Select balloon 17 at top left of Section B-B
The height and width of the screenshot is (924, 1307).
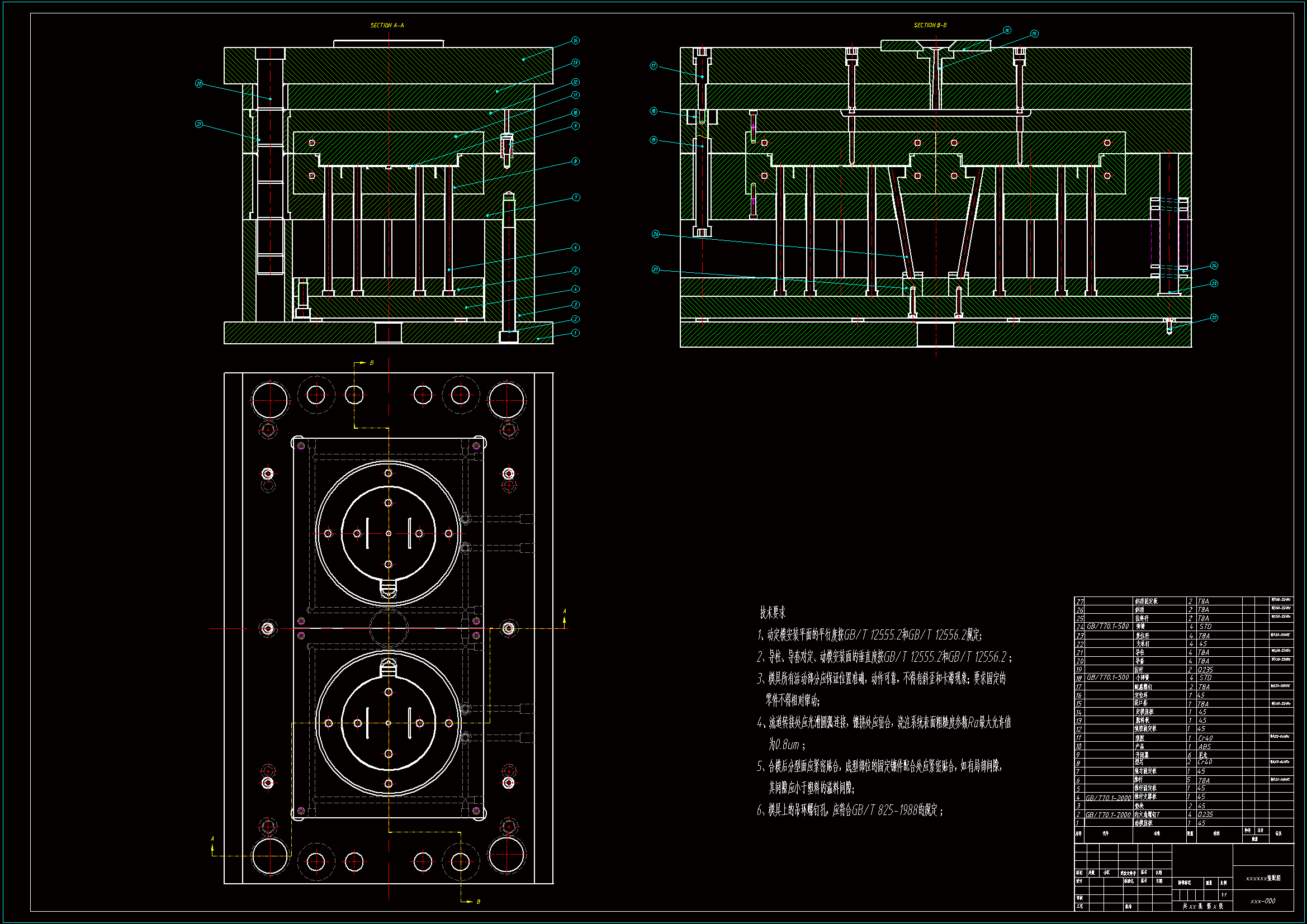tap(654, 66)
